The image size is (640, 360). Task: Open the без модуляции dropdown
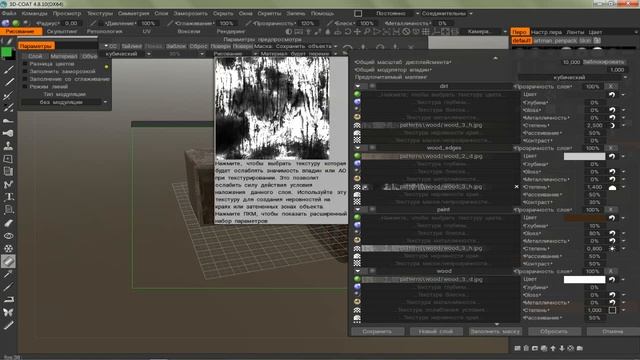(64, 102)
